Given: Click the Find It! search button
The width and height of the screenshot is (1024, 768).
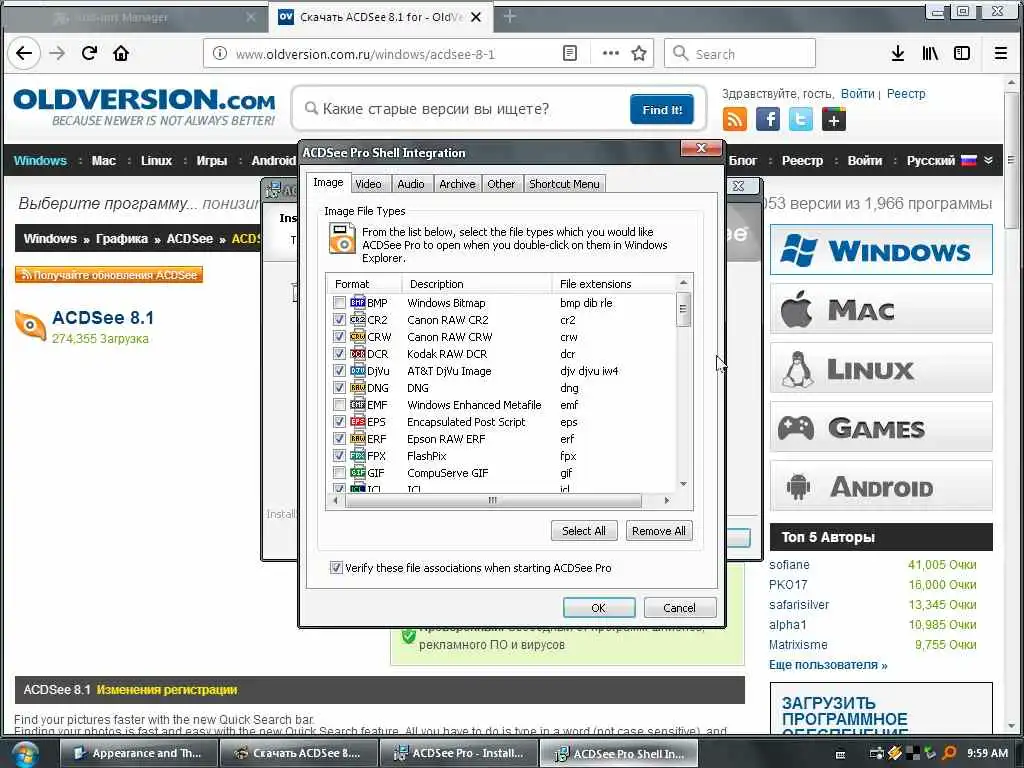Looking at the screenshot, I should [662, 109].
